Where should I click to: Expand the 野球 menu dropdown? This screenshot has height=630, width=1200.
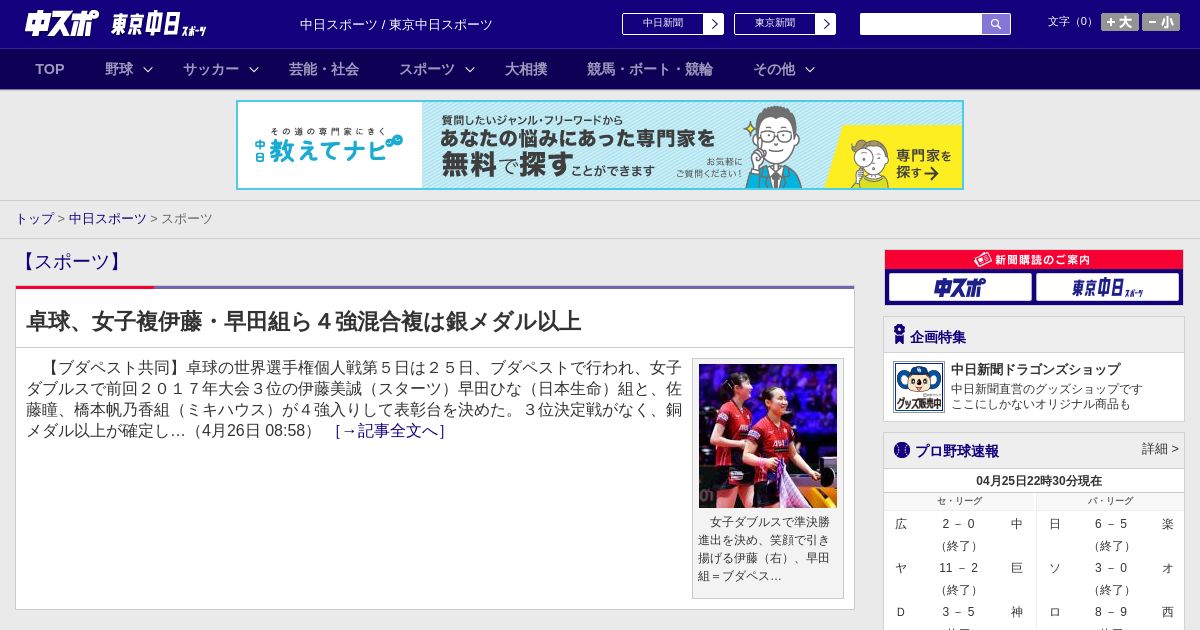pos(129,69)
